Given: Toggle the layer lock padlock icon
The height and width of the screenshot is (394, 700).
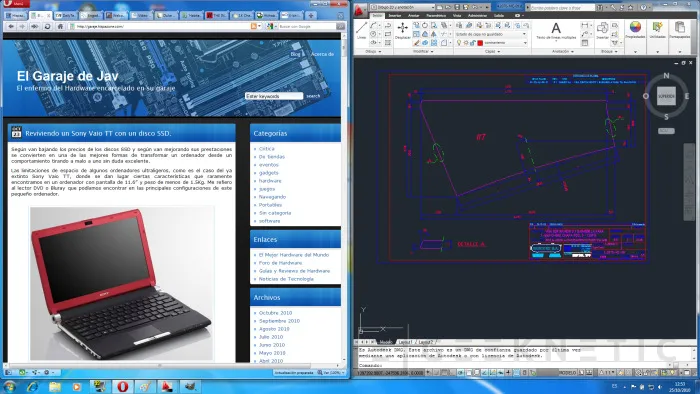Looking at the screenshot, I should [472, 43].
